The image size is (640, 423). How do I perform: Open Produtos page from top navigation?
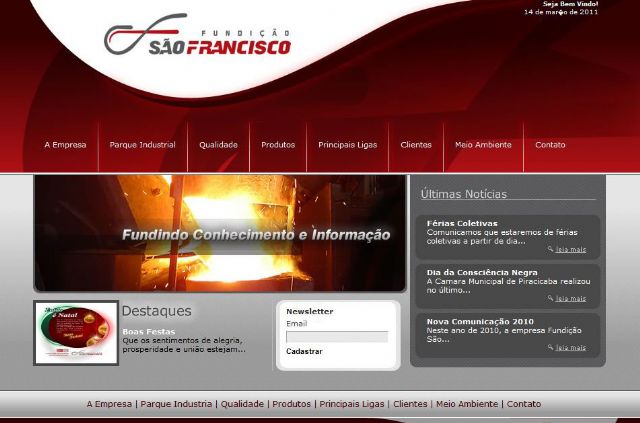[278, 145]
